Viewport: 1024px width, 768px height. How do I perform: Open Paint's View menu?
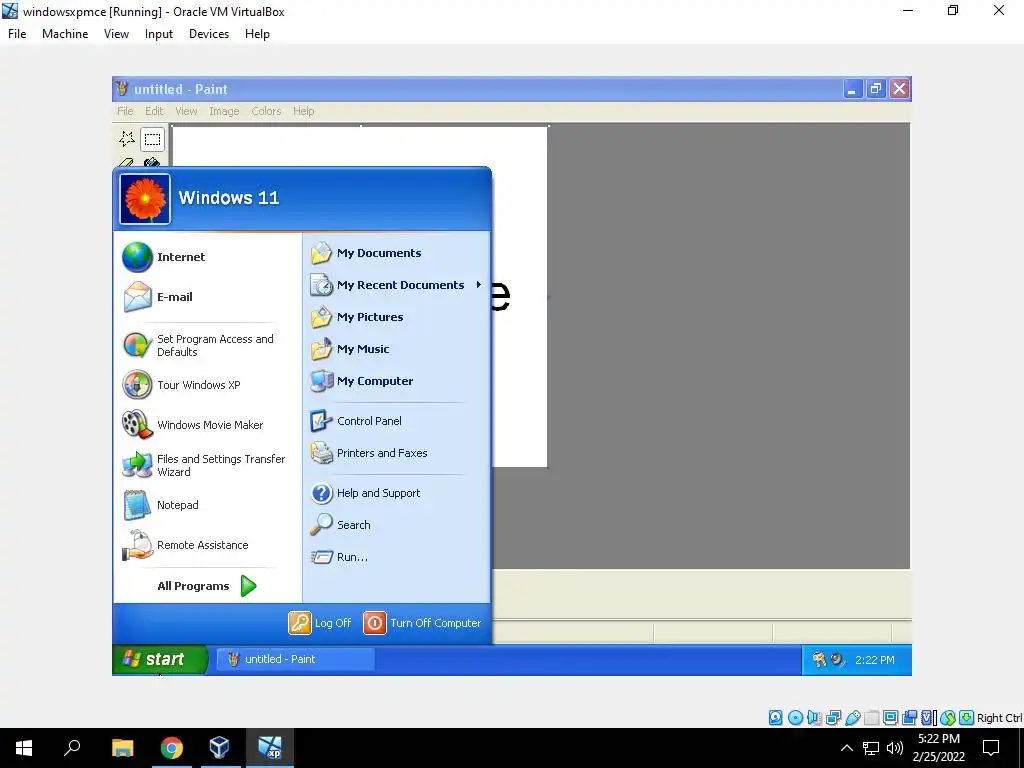(186, 112)
